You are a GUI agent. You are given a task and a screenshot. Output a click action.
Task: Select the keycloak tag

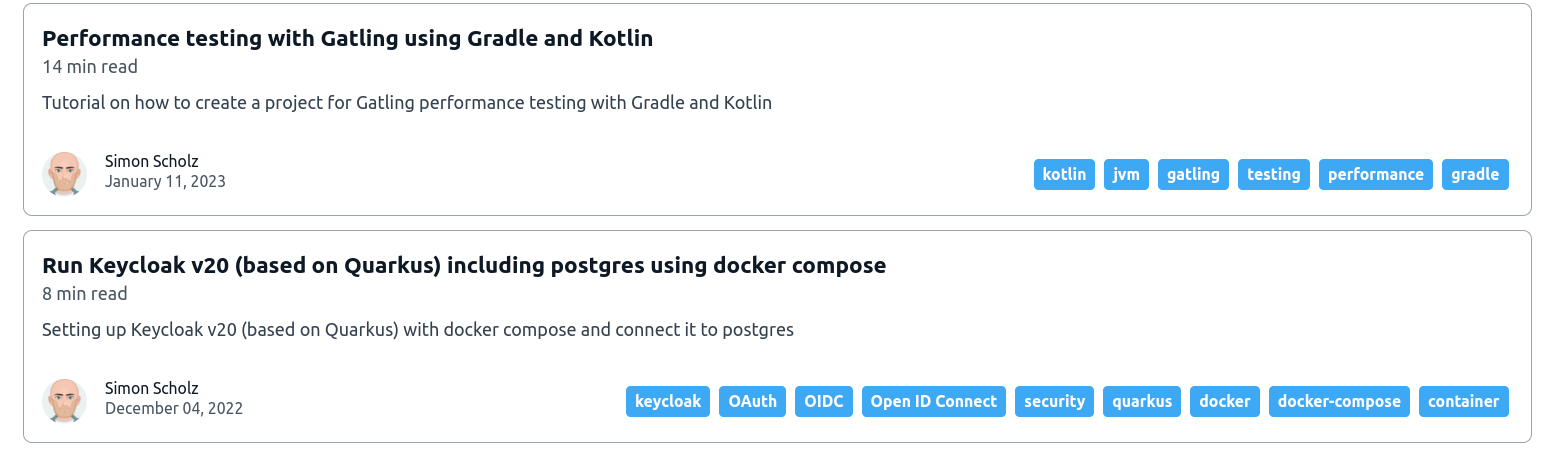668,401
